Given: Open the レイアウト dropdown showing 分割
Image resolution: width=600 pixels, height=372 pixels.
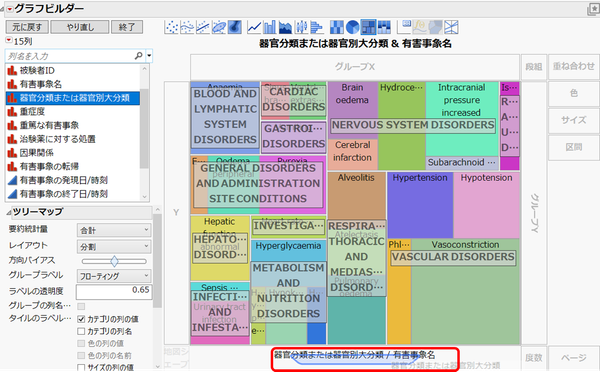Looking at the screenshot, I should pyautogui.click(x=114, y=246).
